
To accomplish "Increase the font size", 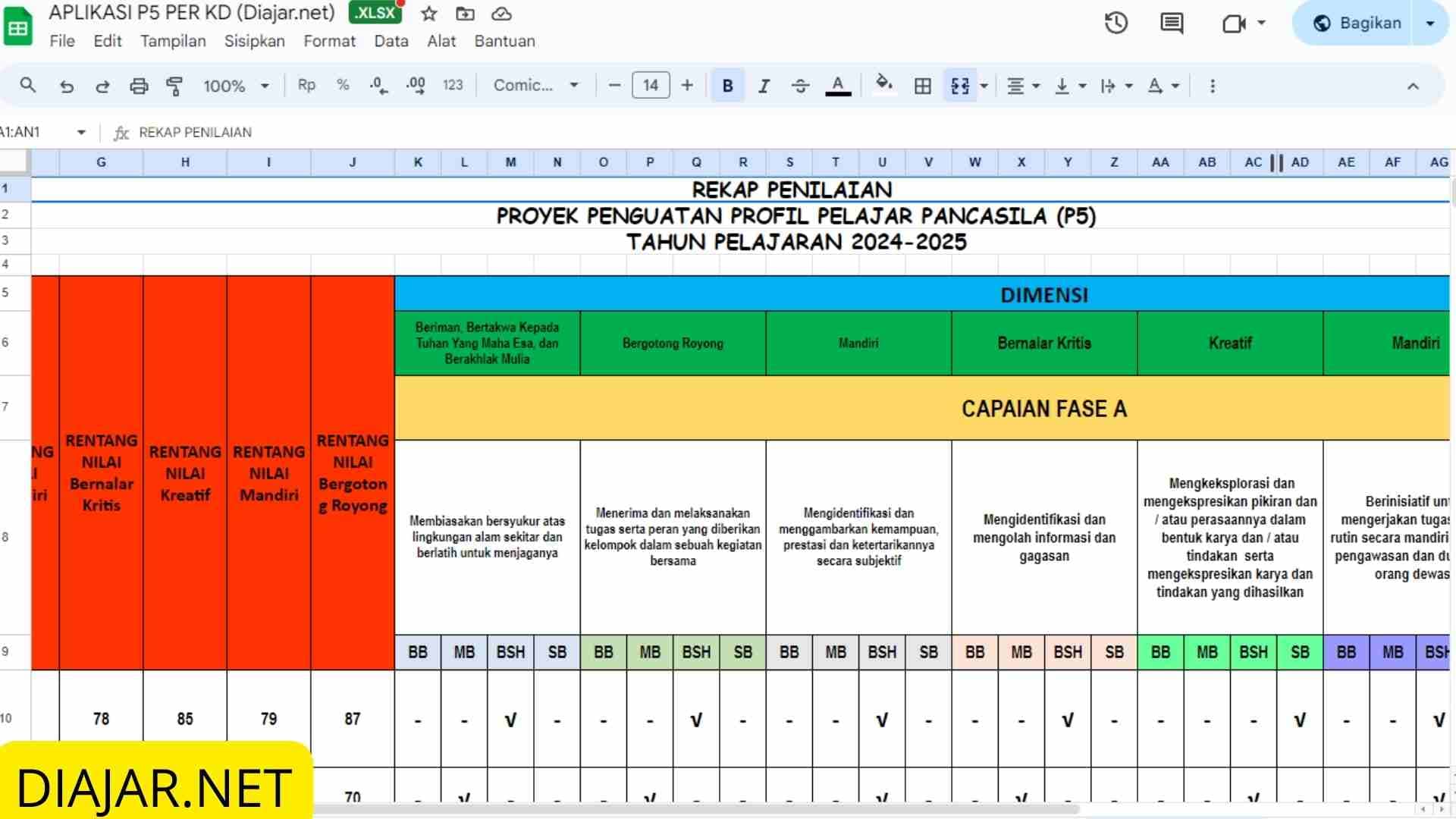I will (x=687, y=86).
